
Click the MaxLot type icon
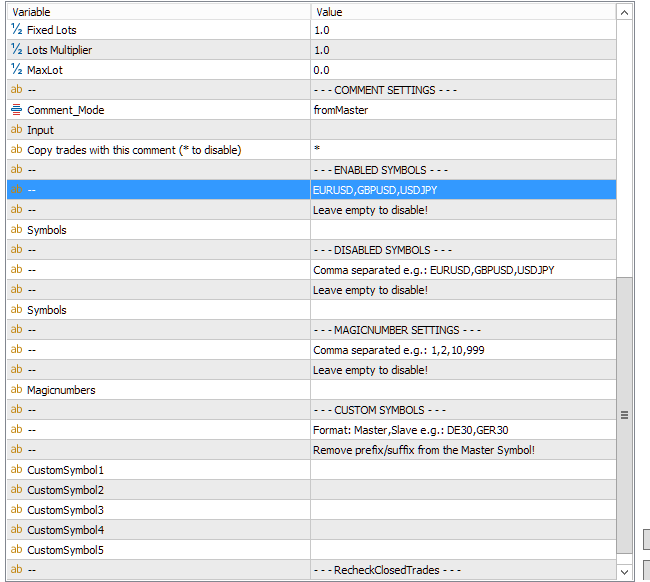(16, 70)
